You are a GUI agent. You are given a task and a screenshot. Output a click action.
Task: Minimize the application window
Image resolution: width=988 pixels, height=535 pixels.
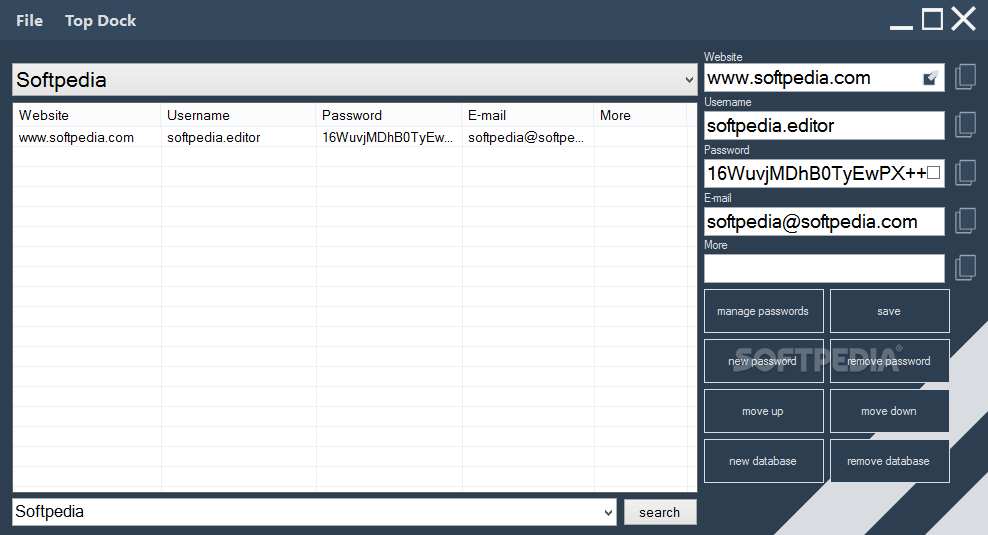point(901,25)
